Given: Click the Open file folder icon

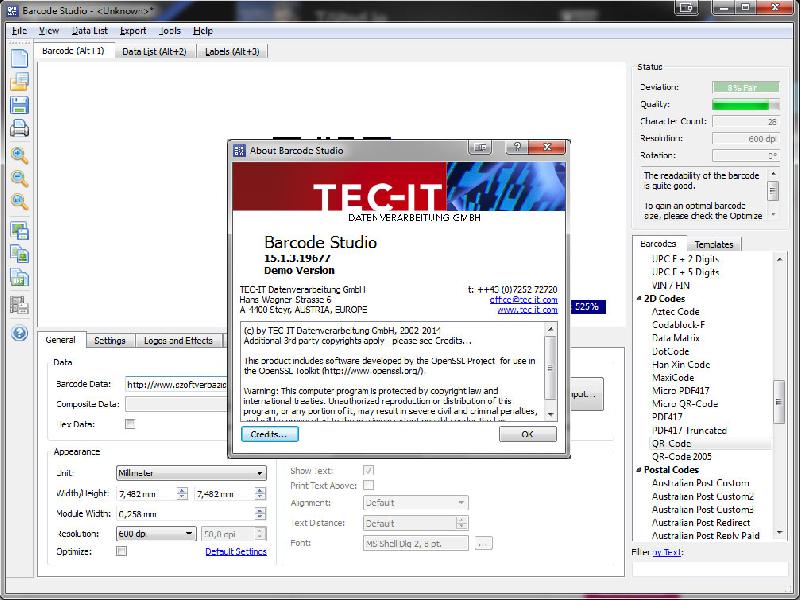Looking at the screenshot, I should (19, 82).
